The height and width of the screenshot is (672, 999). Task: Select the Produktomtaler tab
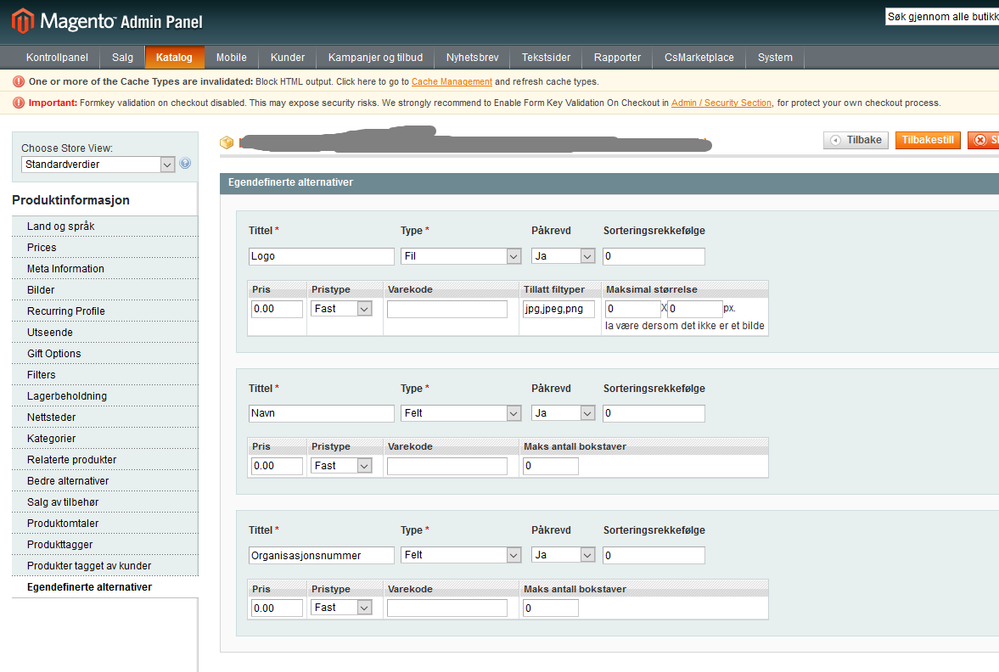(105, 524)
